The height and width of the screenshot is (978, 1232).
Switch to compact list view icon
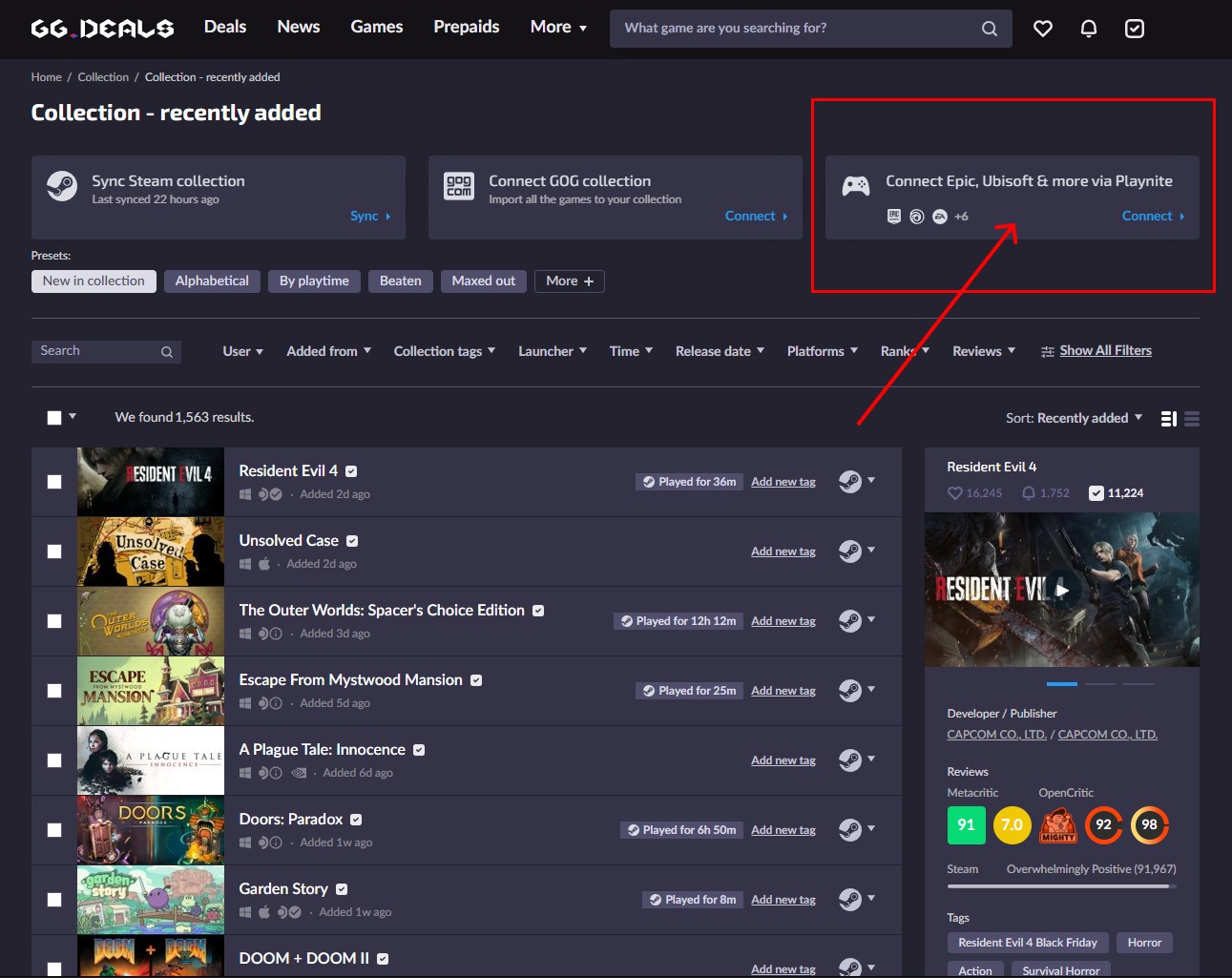1192,419
